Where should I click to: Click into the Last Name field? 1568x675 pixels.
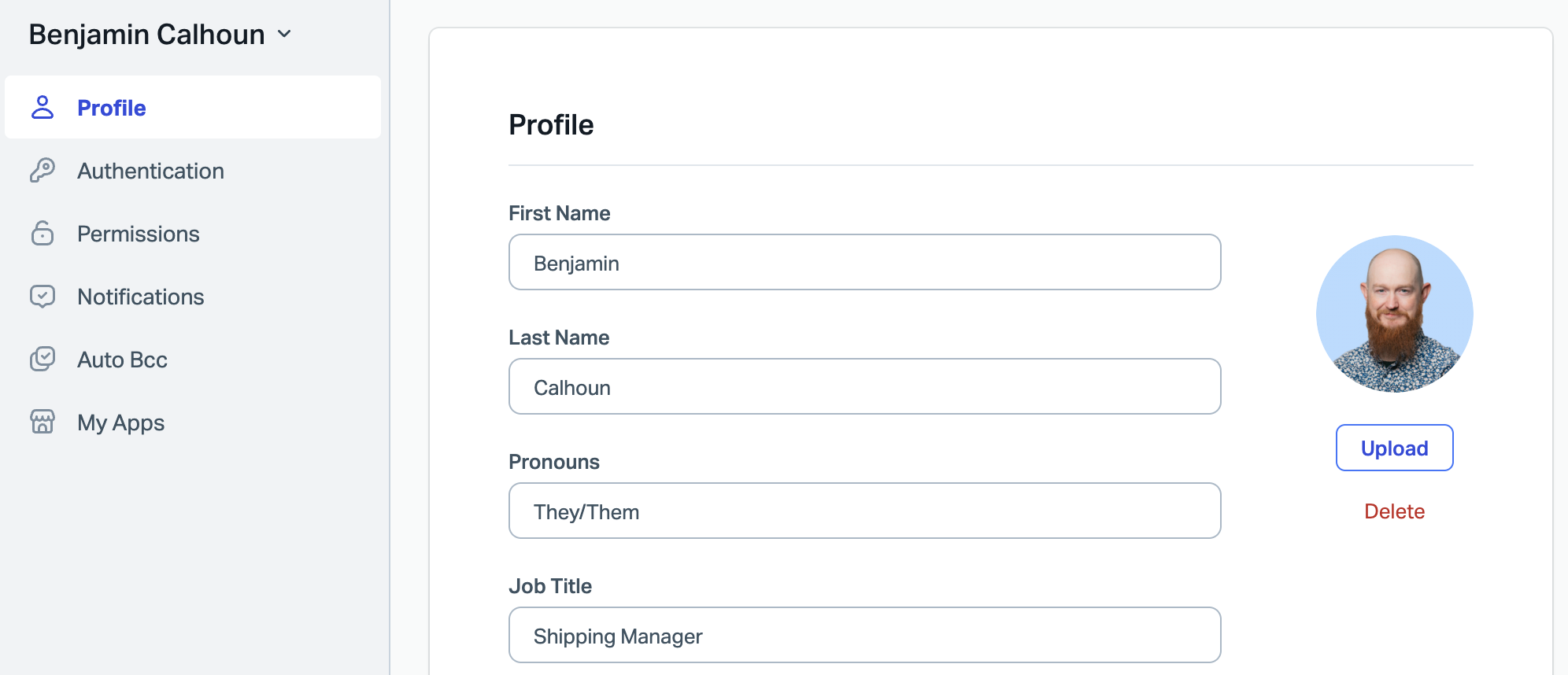(x=864, y=387)
